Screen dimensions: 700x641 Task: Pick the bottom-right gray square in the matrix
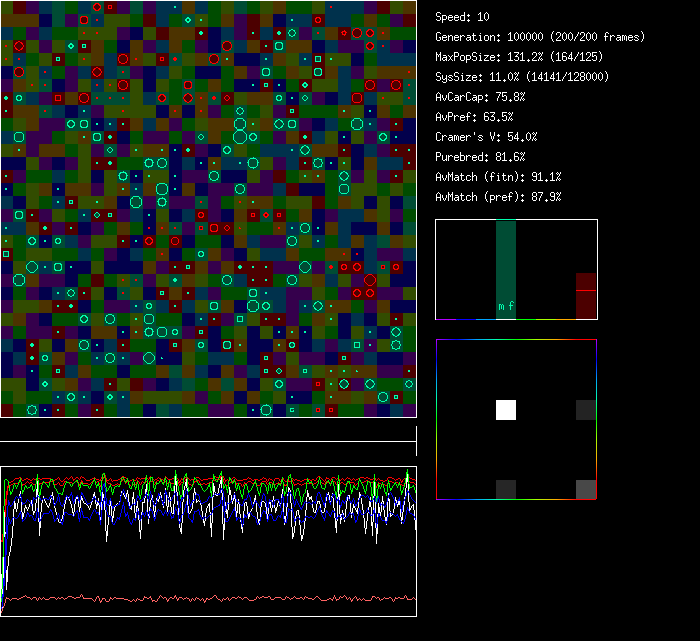tap(586, 489)
